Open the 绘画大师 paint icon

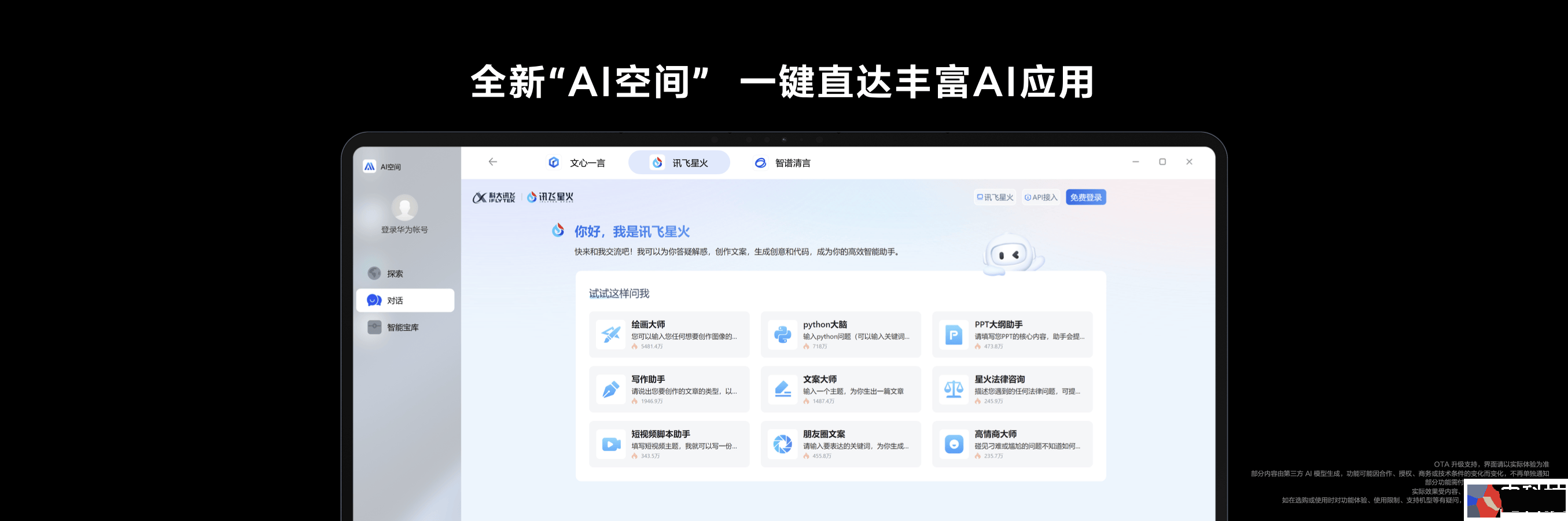[x=610, y=335]
